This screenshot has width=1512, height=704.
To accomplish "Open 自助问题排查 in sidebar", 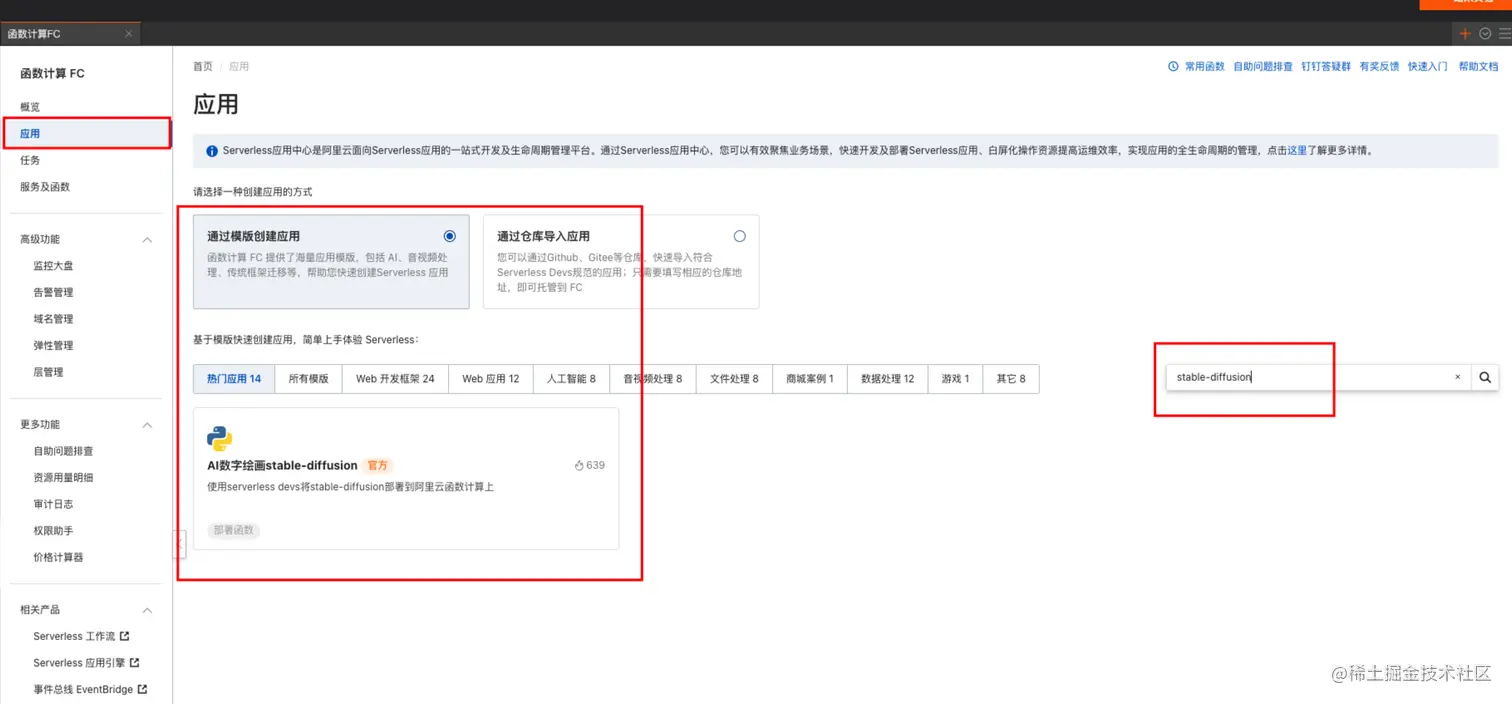I will (x=63, y=451).
